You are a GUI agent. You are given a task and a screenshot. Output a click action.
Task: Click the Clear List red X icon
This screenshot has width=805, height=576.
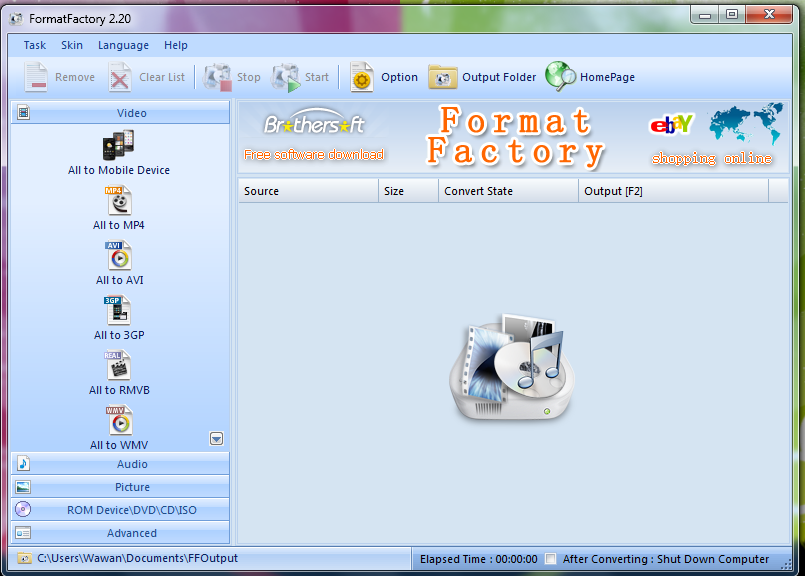click(x=120, y=77)
